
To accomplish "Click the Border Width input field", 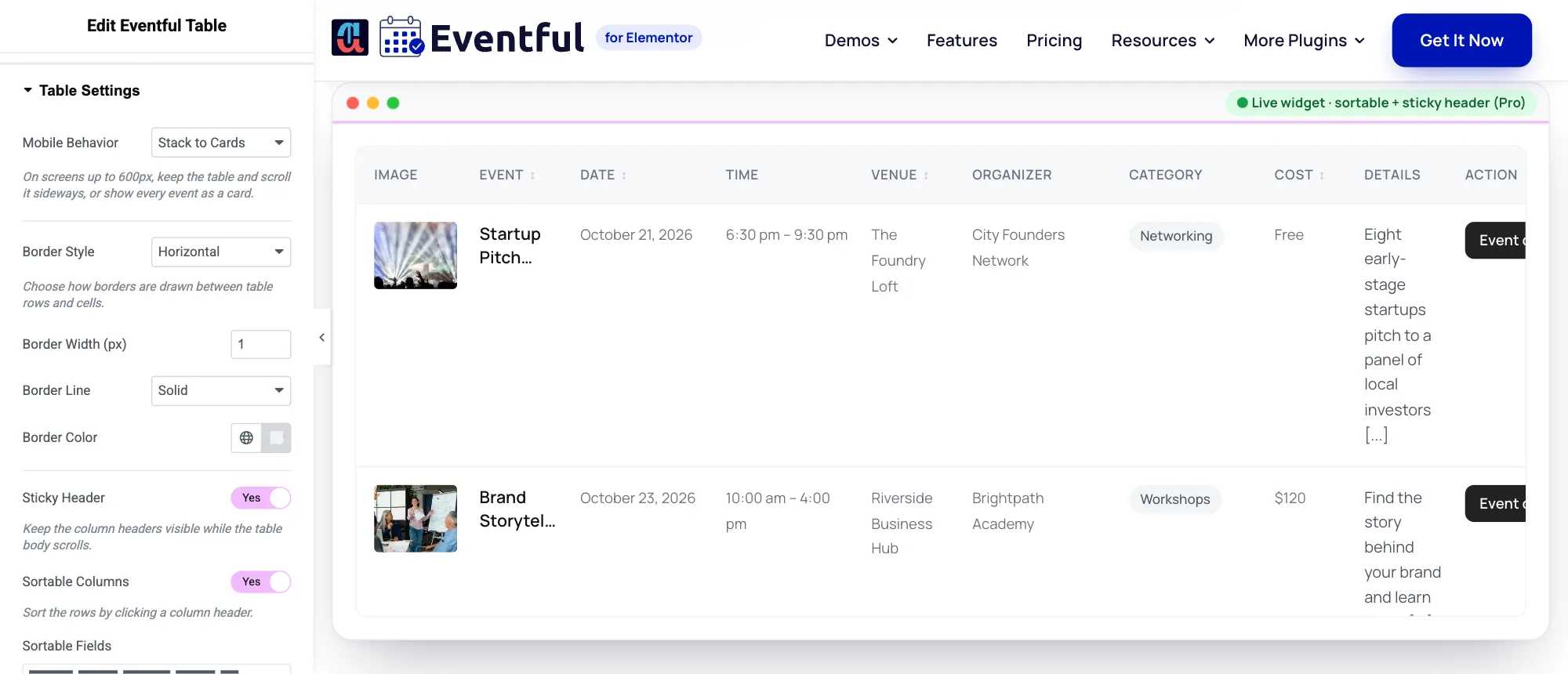I will (x=261, y=344).
